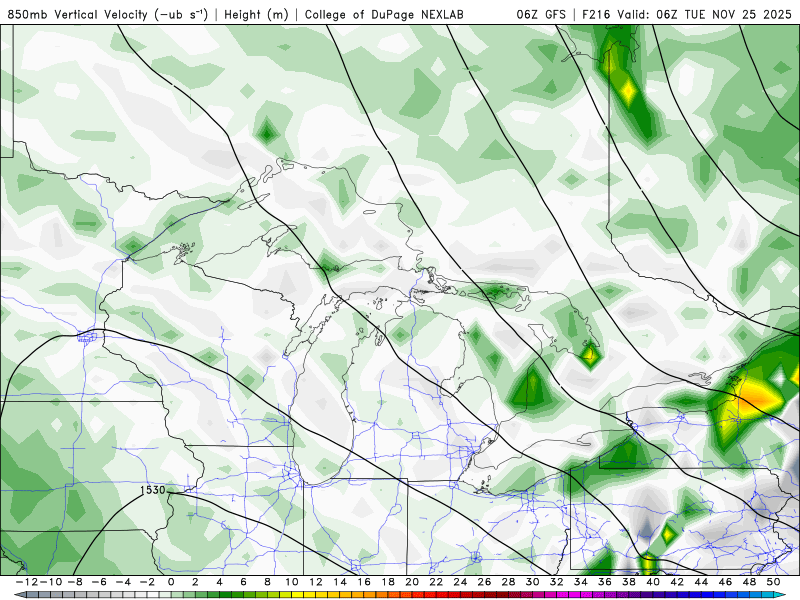Click the '12' color scale label

tap(316, 582)
